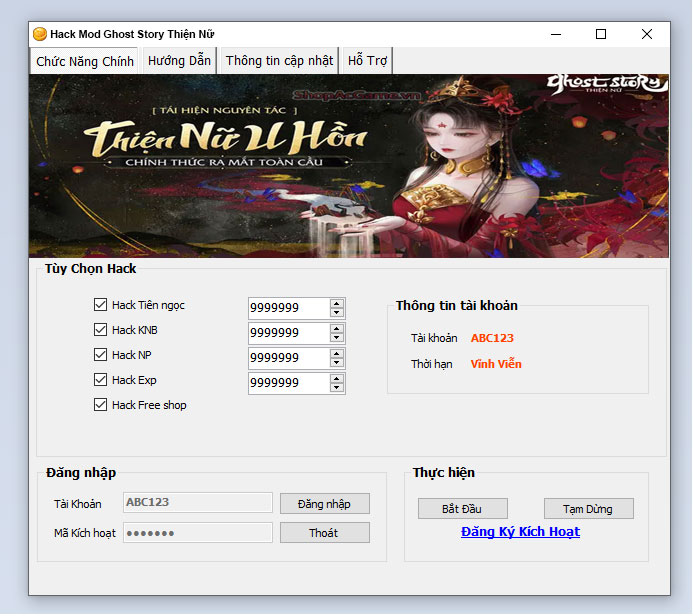This screenshot has height=616, width=693.
Task: Open the Hướng Dẫn tab
Action: pos(179,61)
